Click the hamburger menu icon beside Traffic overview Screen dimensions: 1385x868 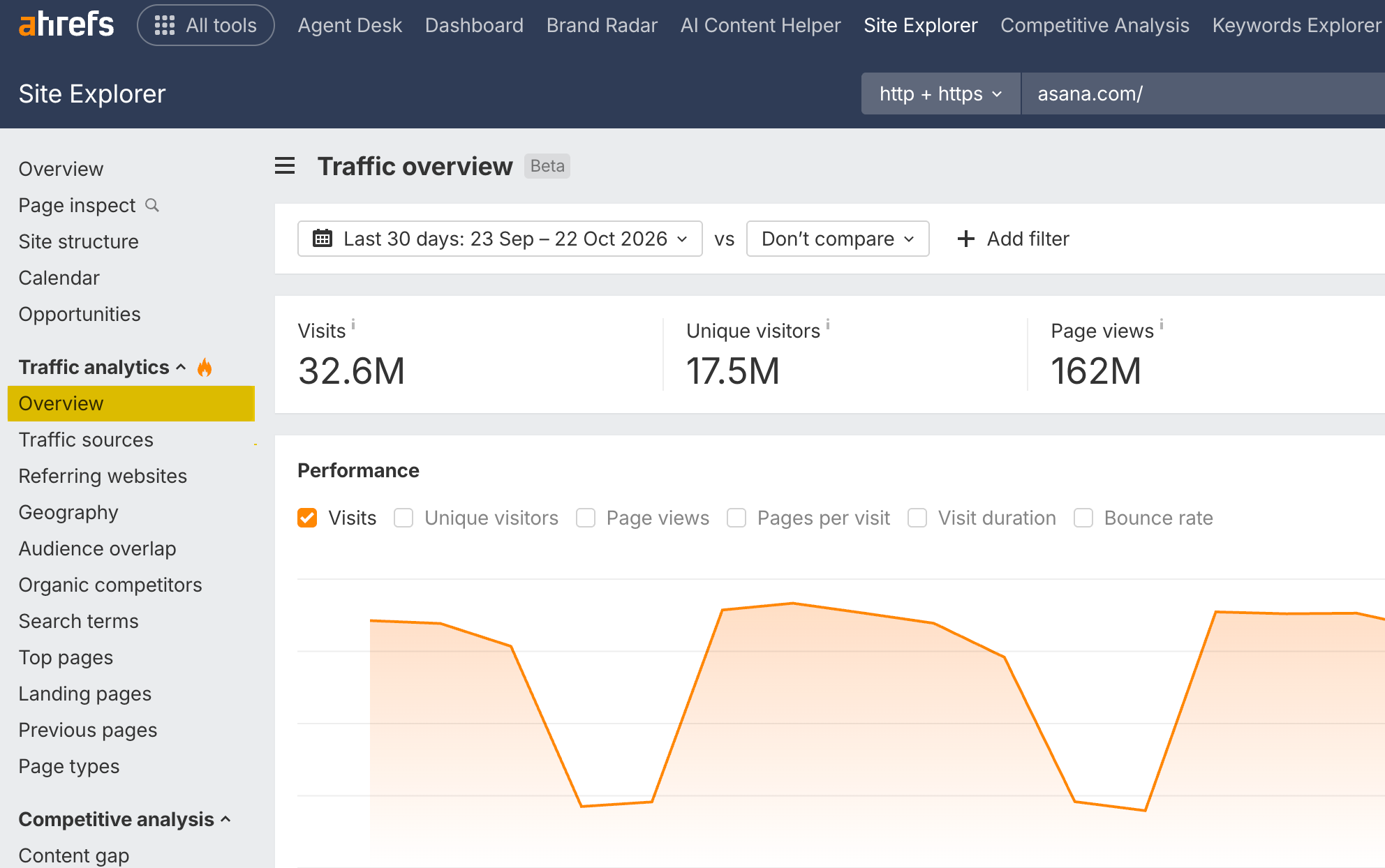(x=285, y=166)
